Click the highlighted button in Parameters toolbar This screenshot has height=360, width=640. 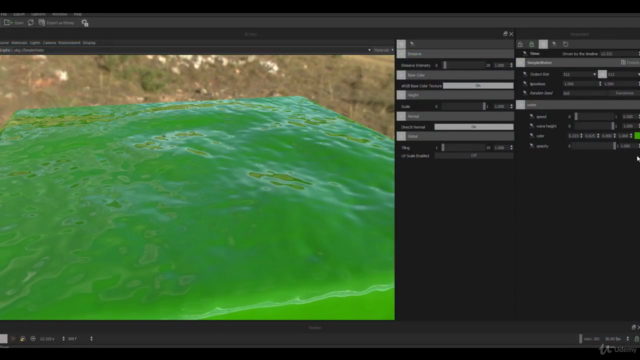coord(543,44)
